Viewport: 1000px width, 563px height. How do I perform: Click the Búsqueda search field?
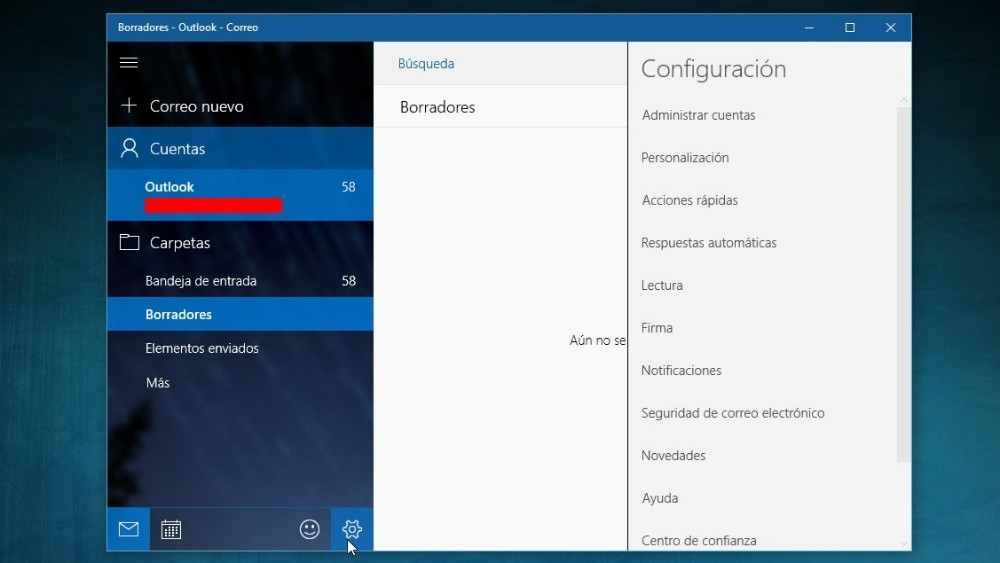[501, 63]
